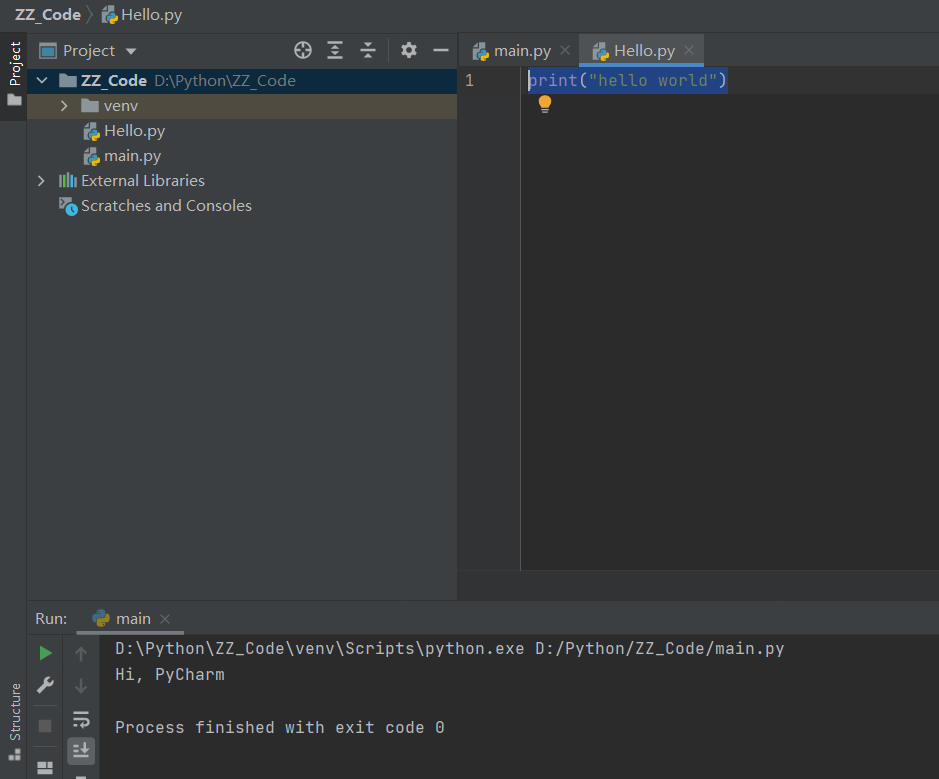The width and height of the screenshot is (939, 779).
Task: Open the Project view dropdown arrow
Action: [x=131, y=51]
